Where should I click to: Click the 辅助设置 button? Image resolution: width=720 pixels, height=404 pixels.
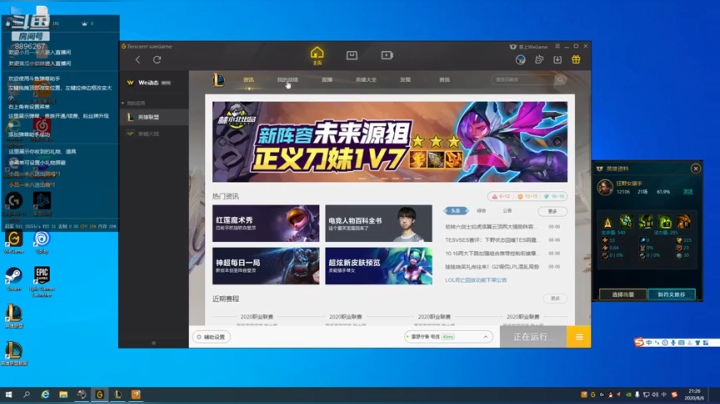pyautogui.click(x=211, y=337)
